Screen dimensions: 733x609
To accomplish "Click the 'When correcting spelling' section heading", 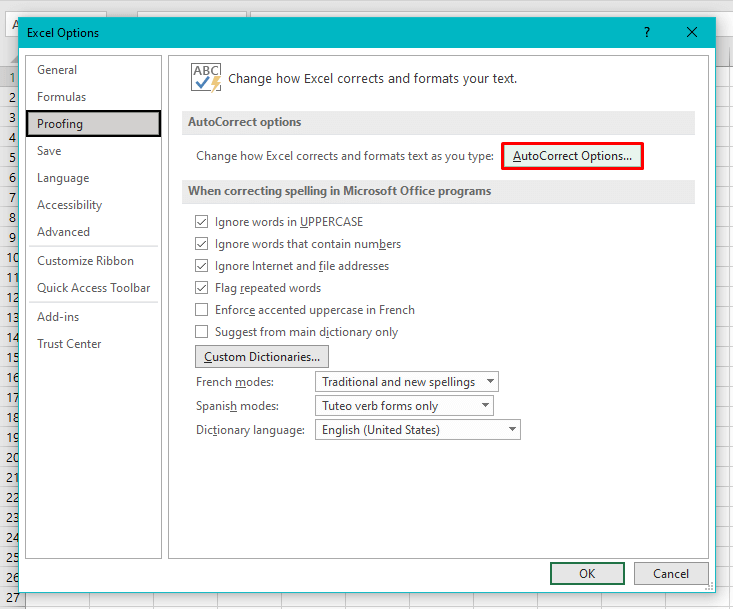I will pos(339,191).
